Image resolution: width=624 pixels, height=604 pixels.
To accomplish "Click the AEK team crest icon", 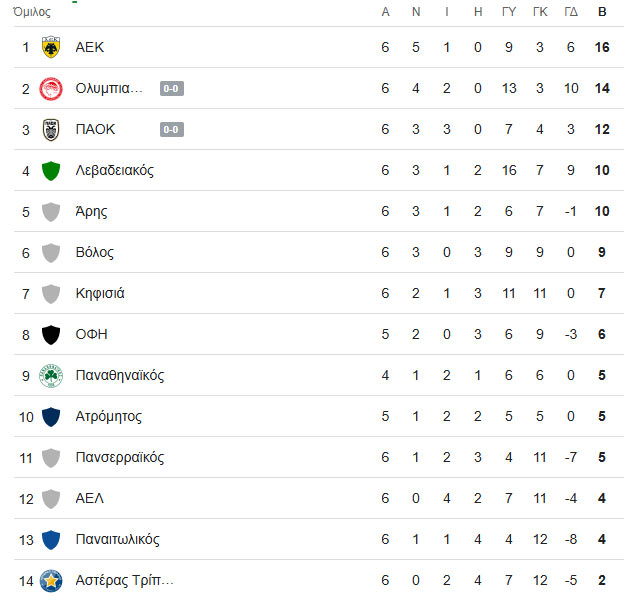I will (x=51, y=47).
